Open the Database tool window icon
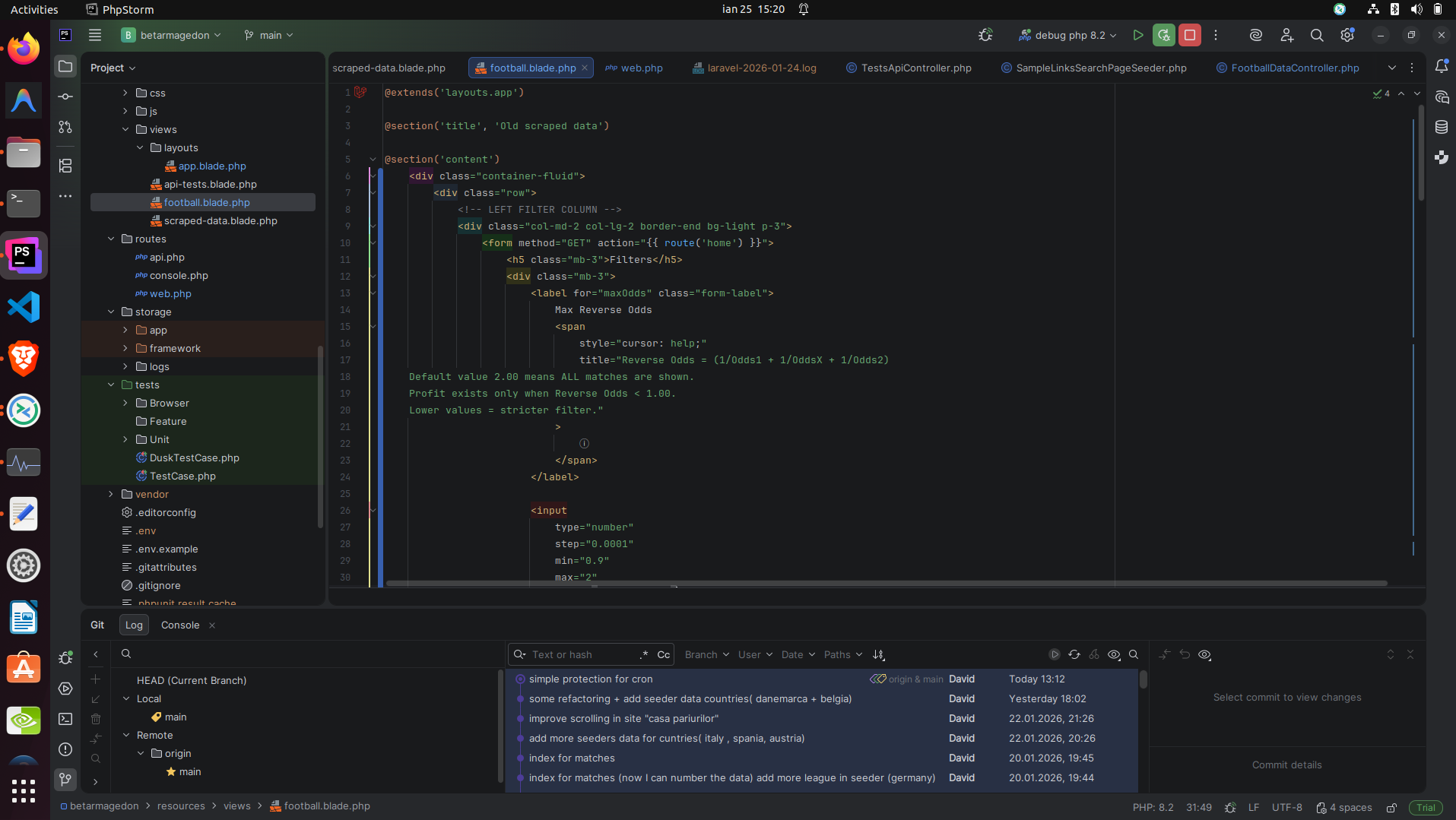 1442,127
